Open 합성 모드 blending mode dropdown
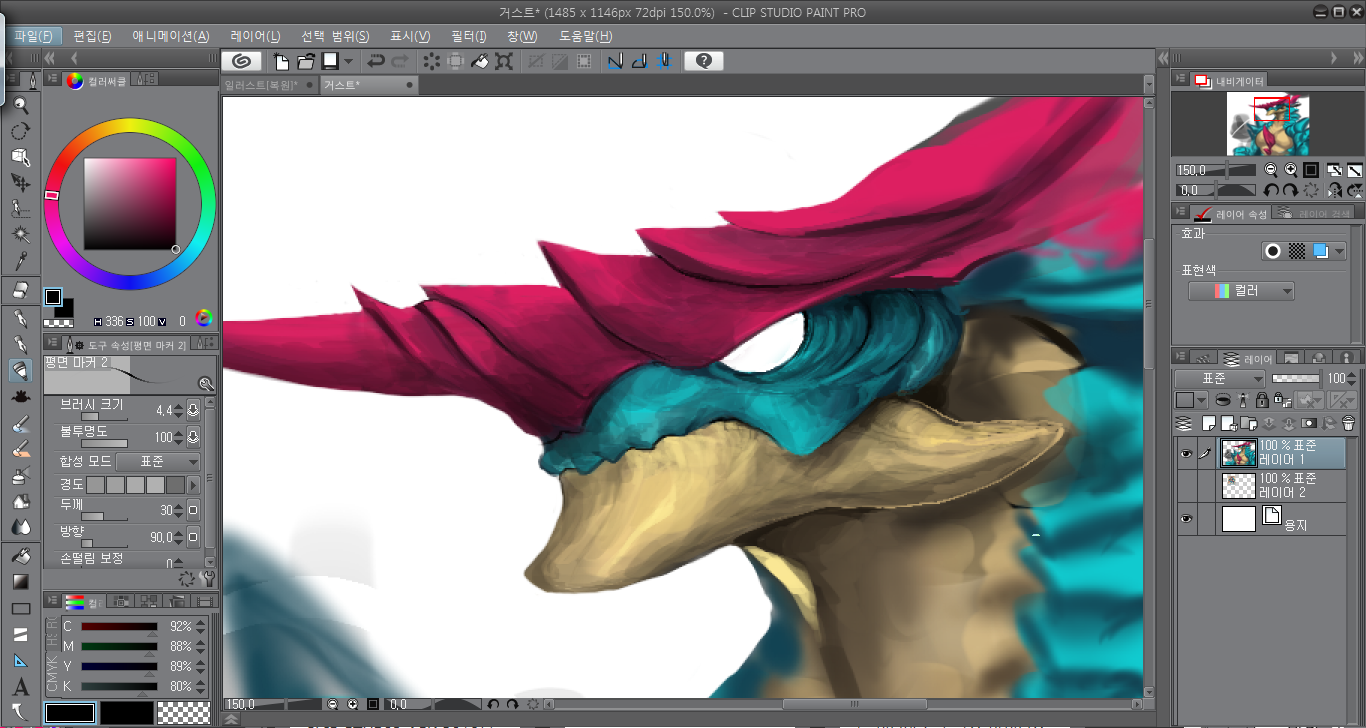 158,462
